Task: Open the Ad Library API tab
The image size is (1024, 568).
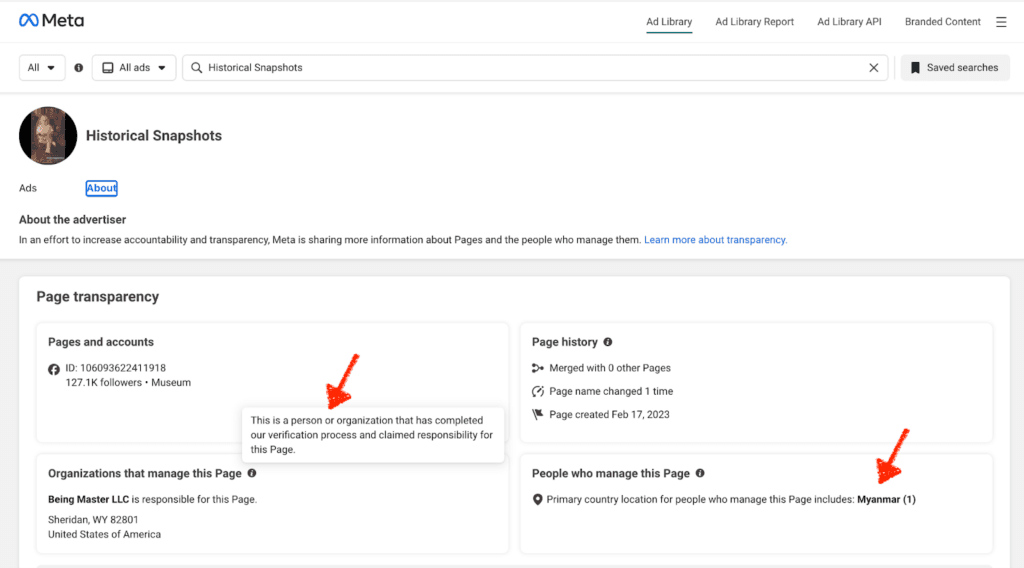Action: coord(849,22)
